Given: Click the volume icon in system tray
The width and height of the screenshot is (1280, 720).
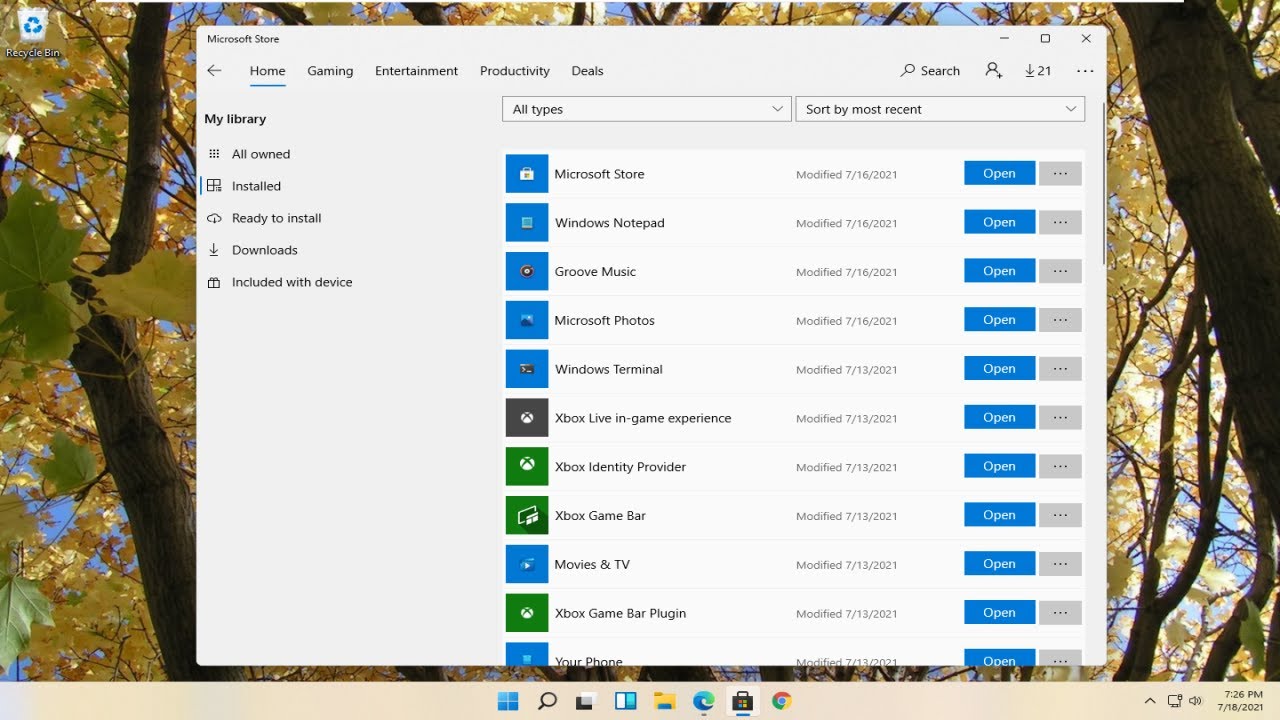Looking at the screenshot, I should 1196,701.
